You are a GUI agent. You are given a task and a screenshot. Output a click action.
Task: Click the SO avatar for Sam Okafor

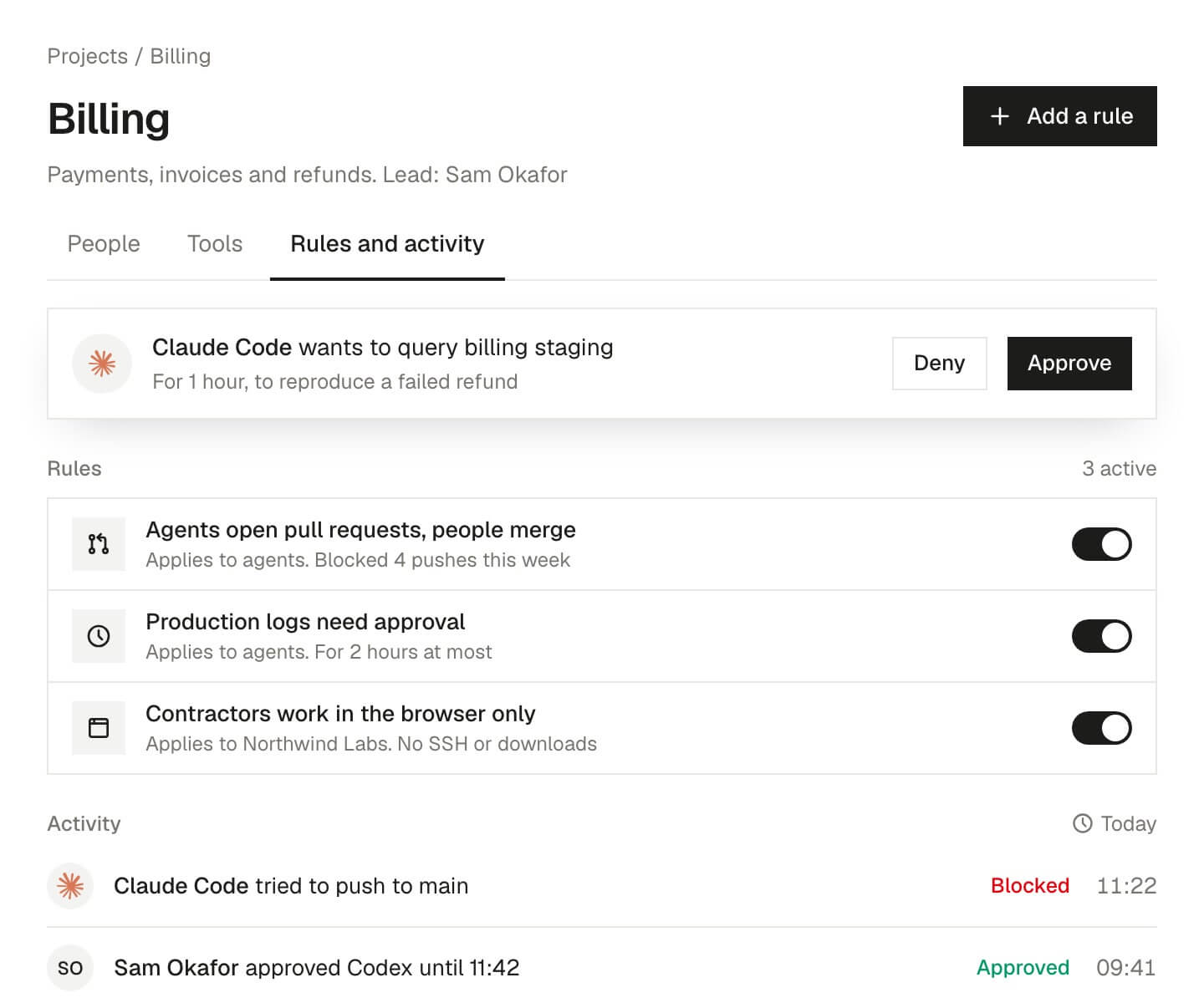pos(70,968)
